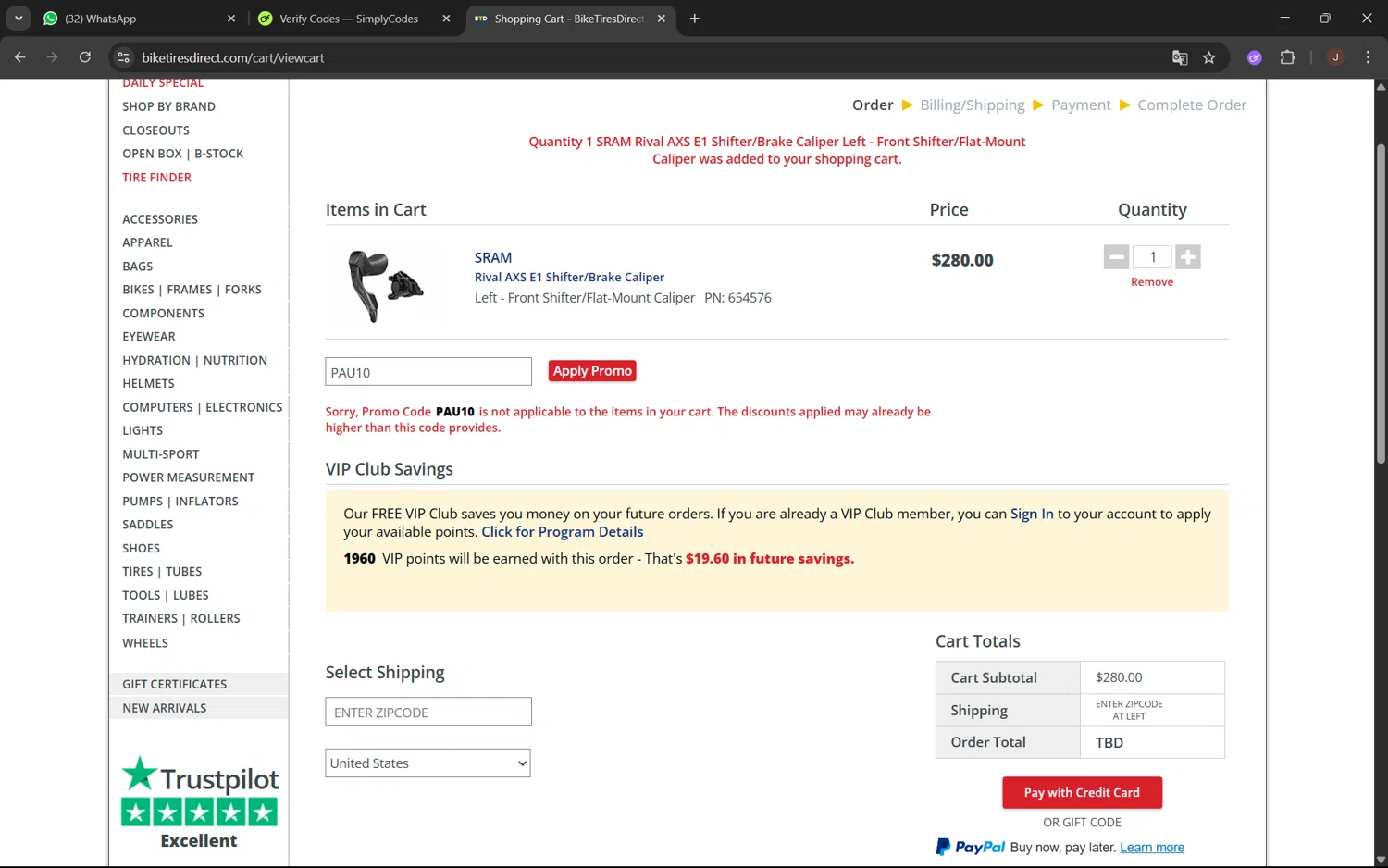Open new tab with plus icon
Viewport: 1388px width, 868px height.
point(694,19)
